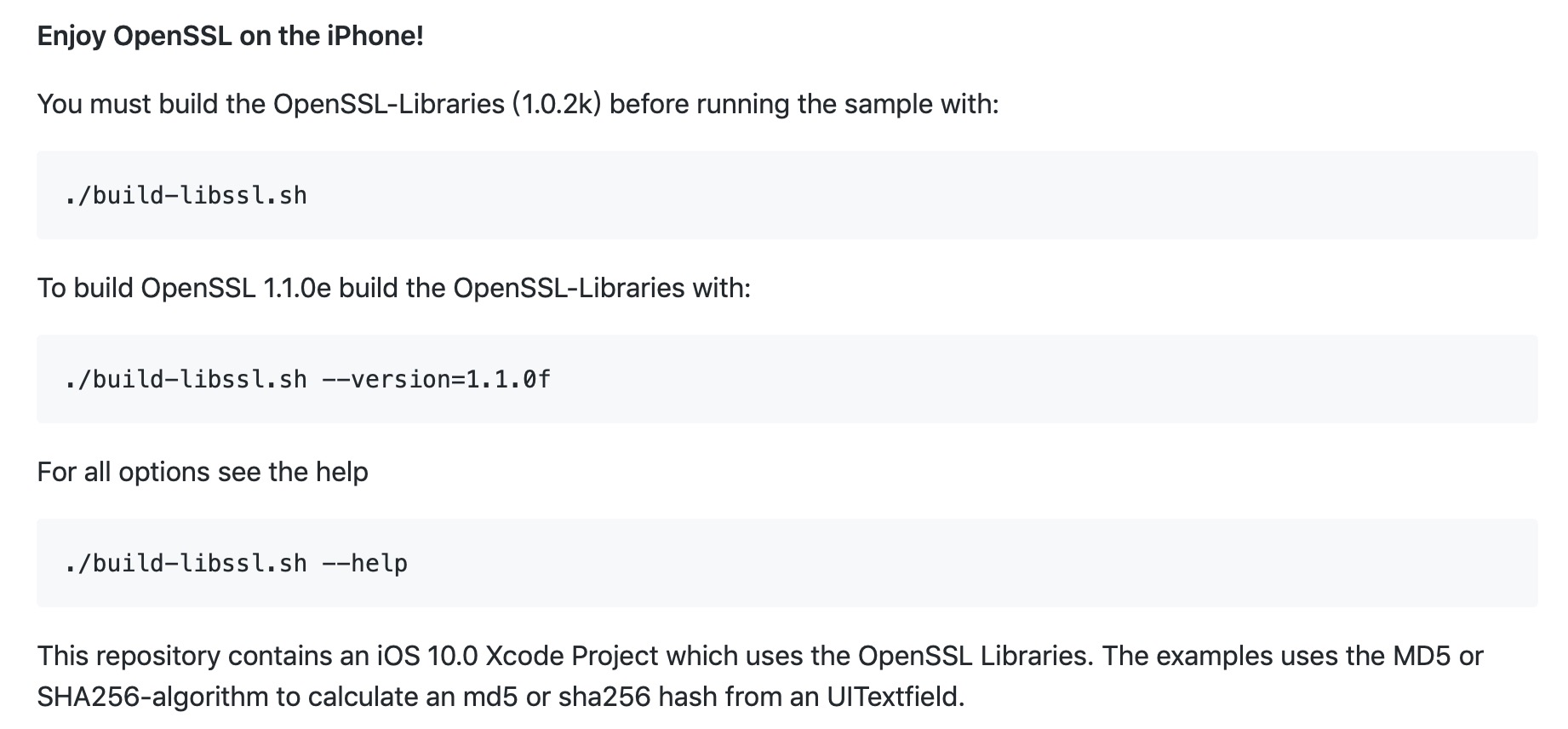Click the --version=1.1.0f command text
This screenshot has height=729, width=1568.
tap(437, 379)
